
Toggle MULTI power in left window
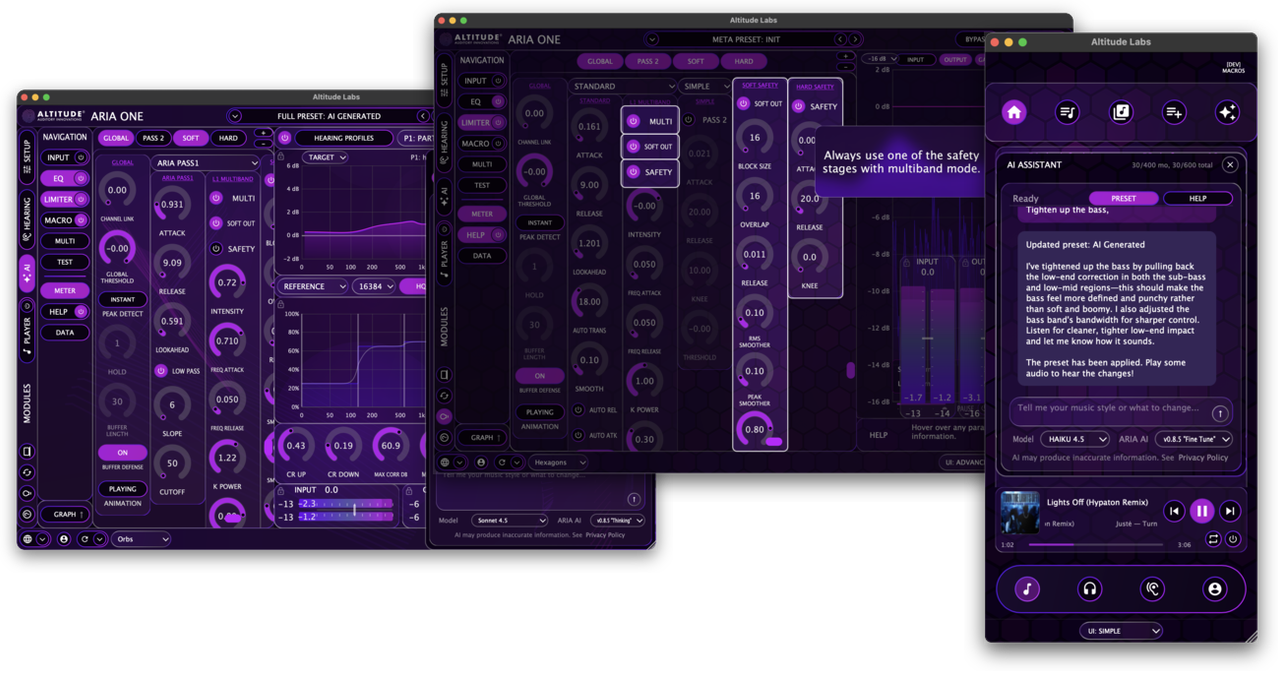(216, 198)
